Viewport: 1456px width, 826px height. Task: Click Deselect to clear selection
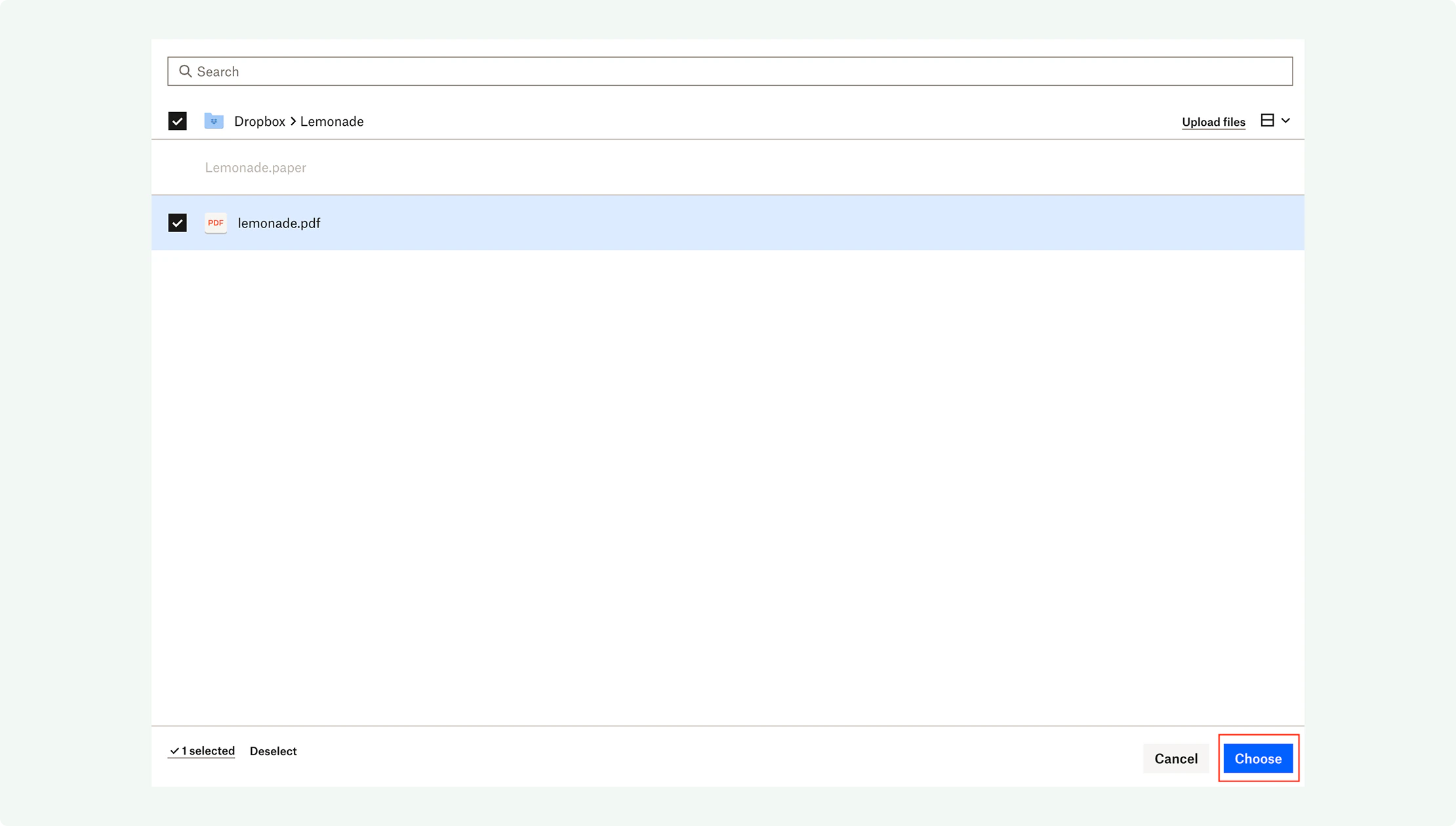pyautogui.click(x=273, y=751)
